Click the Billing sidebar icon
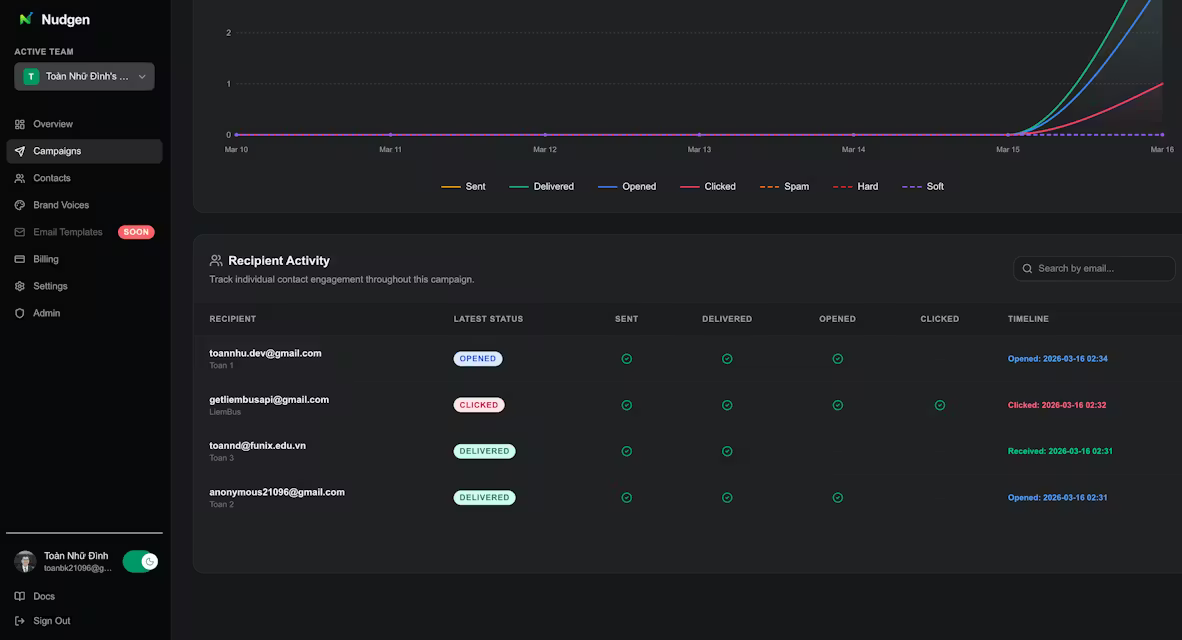1182x640 pixels. (18, 258)
